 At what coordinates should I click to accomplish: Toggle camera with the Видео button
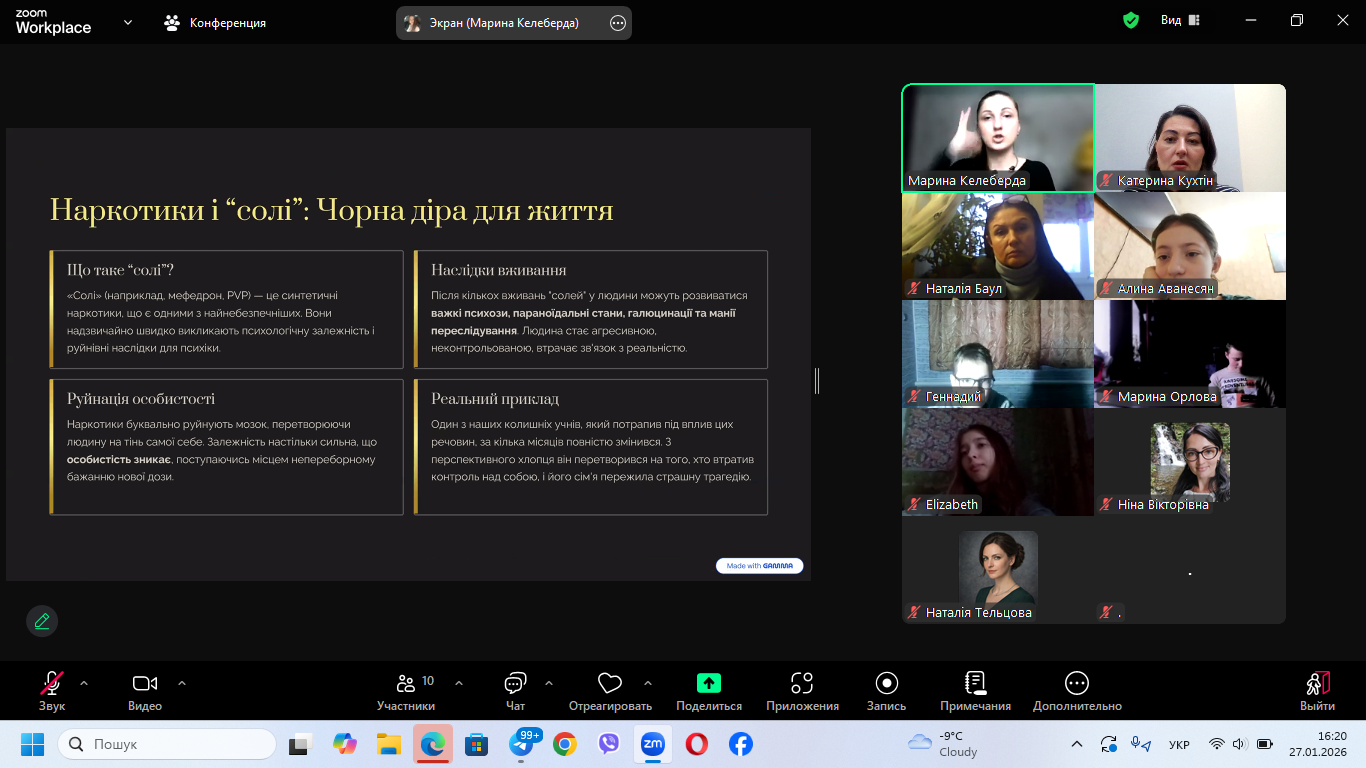[x=145, y=684]
